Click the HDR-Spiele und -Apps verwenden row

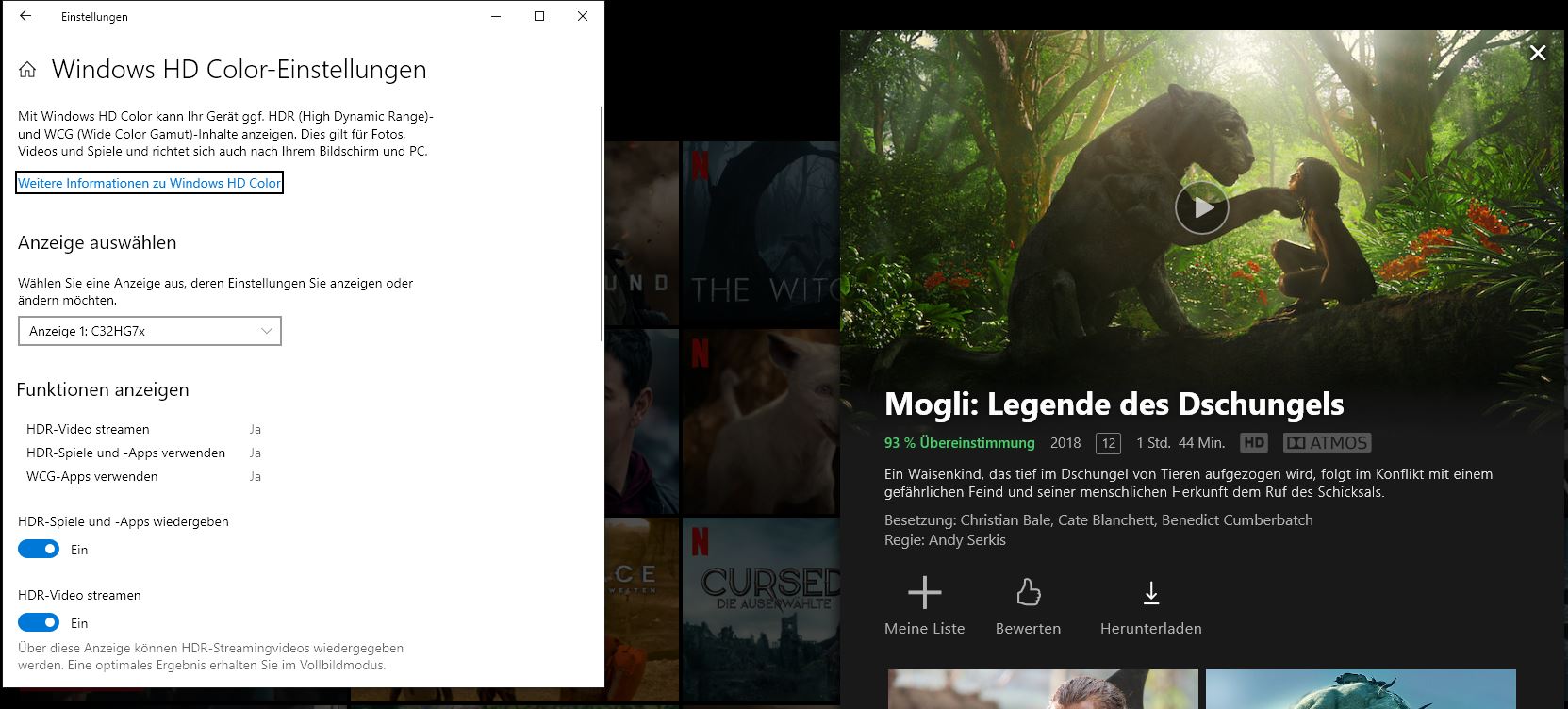pyautogui.click(x=143, y=453)
